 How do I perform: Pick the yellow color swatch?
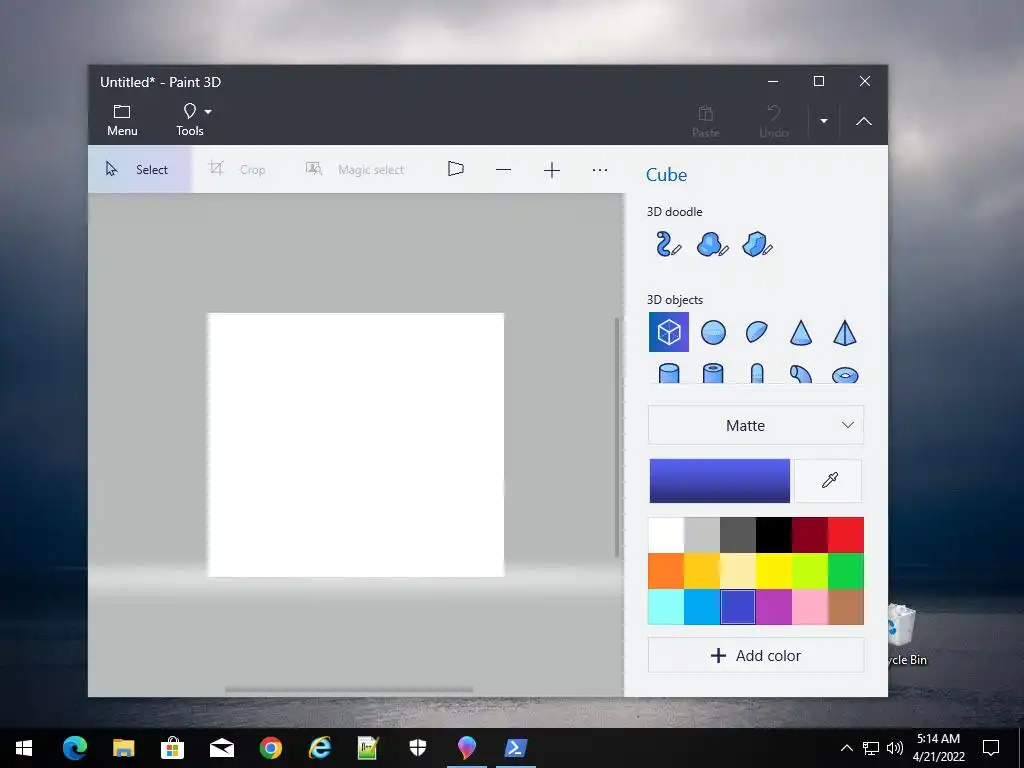774,571
